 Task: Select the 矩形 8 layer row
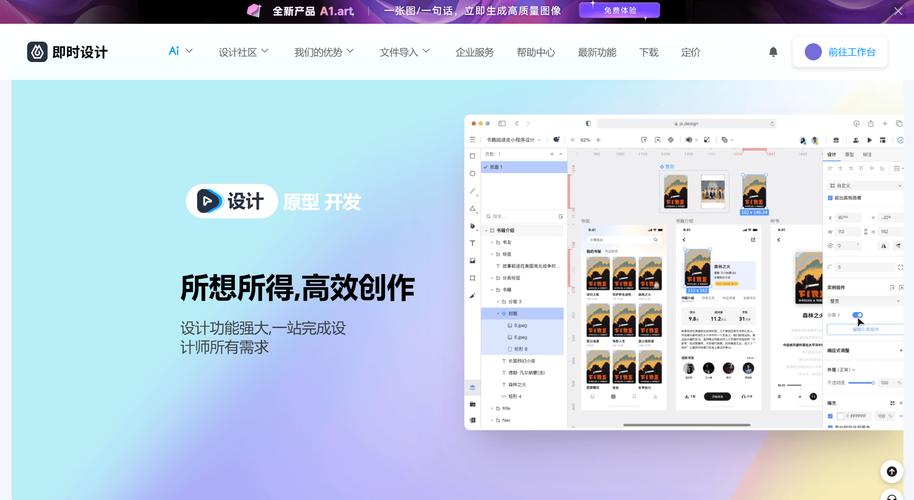[522, 348]
